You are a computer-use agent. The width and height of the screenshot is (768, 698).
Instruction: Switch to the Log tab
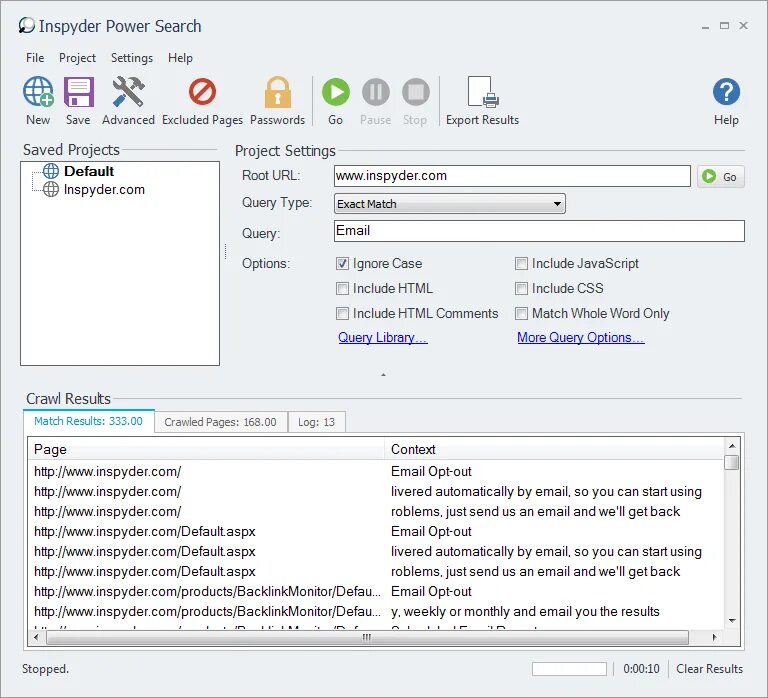pyautogui.click(x=316, y=422)
